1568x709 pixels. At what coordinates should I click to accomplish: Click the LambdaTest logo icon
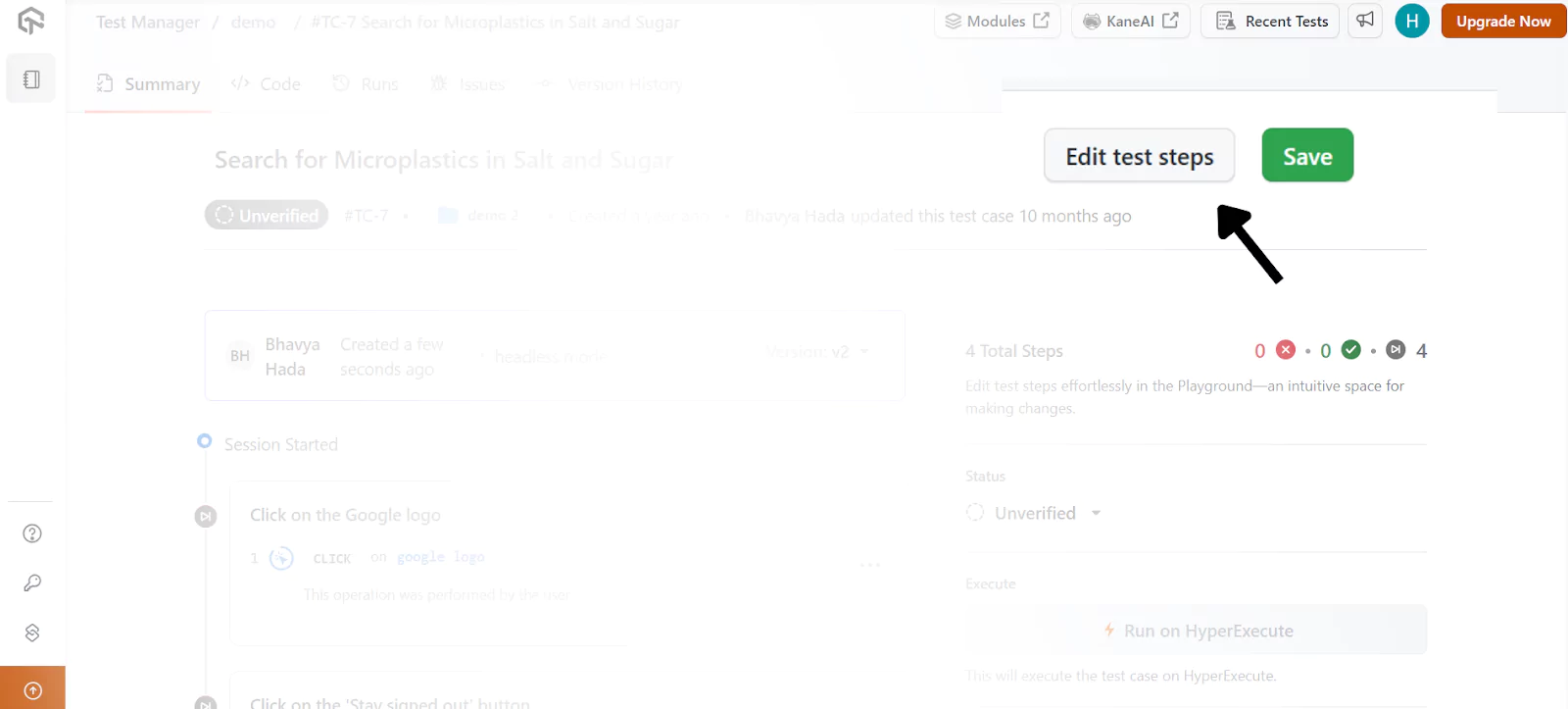click(x=31, y=21)
